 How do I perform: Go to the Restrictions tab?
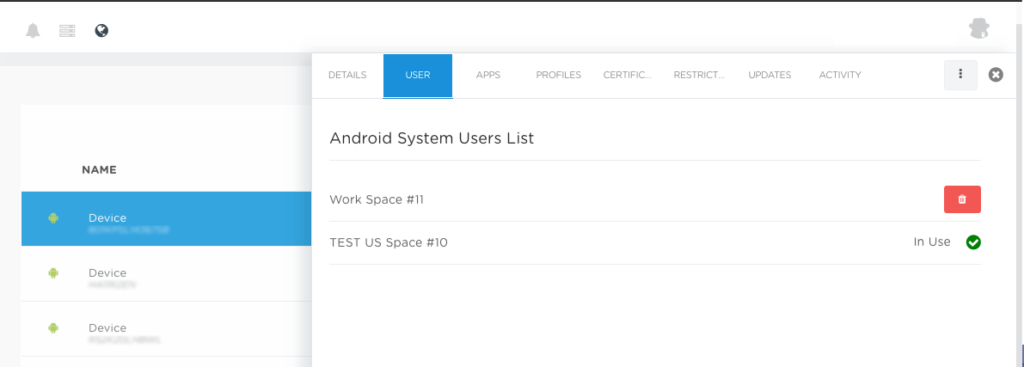[x=699, y=75]
